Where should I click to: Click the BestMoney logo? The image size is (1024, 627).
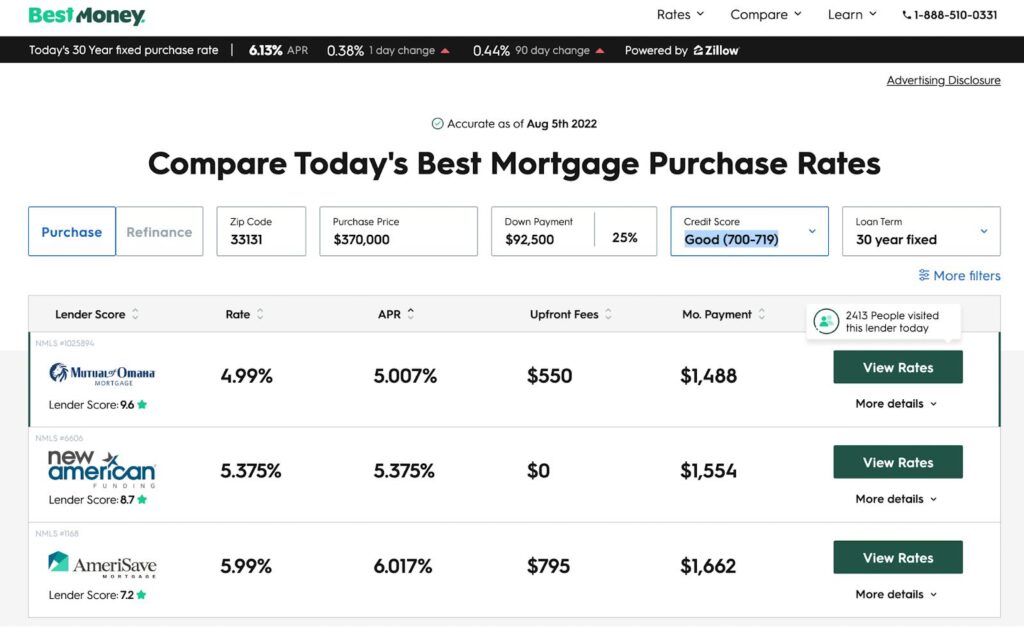pyautogui.click(x=87, y=16)
